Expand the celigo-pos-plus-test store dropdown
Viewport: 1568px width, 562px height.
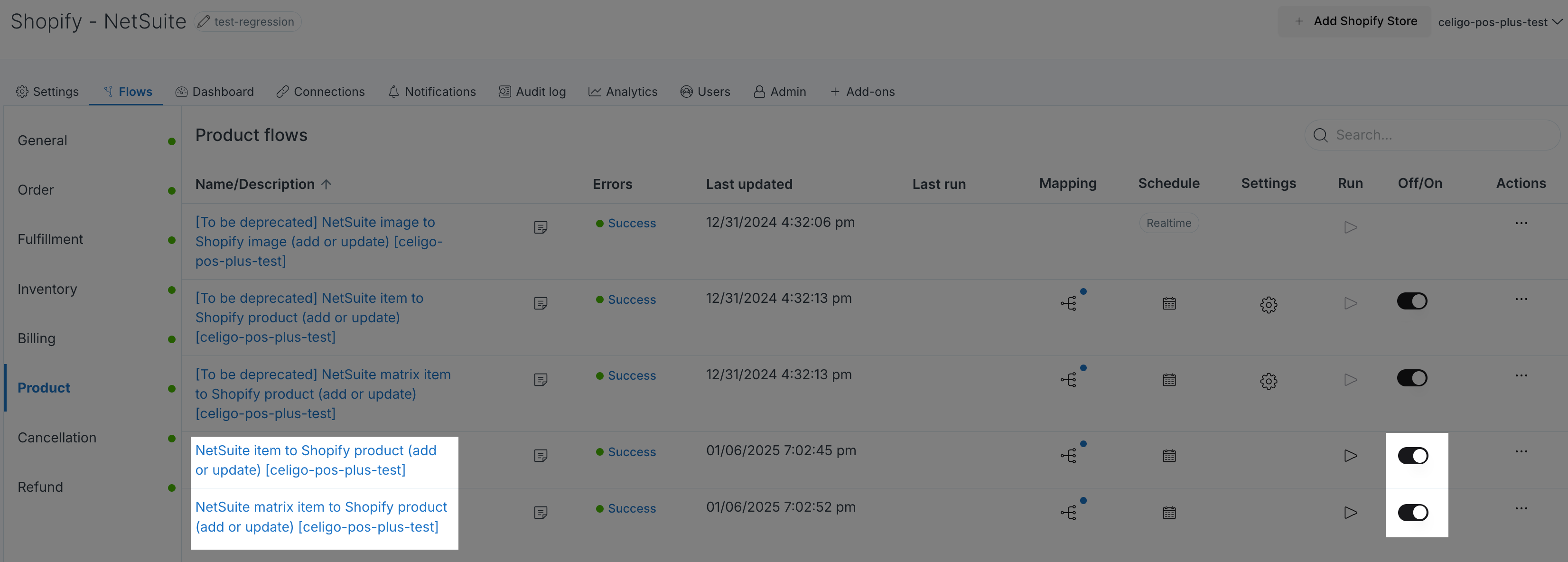point(1500,22)
